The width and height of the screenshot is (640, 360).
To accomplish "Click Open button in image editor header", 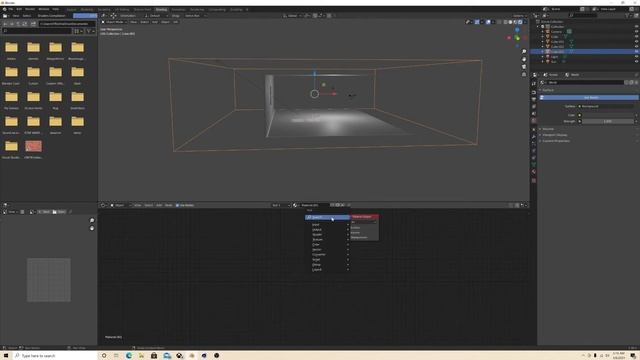I will coord(59,212).
